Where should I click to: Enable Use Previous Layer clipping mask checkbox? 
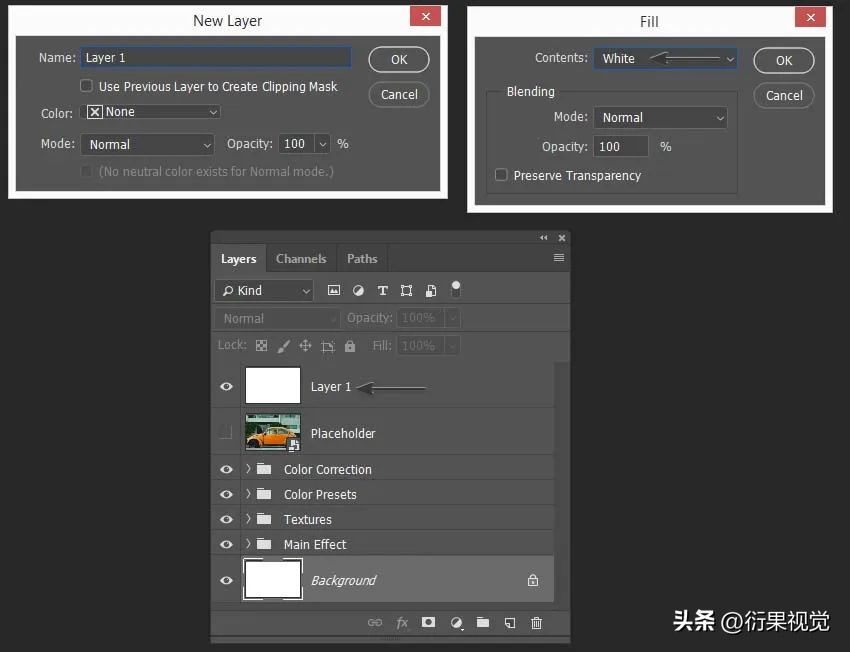87,87
